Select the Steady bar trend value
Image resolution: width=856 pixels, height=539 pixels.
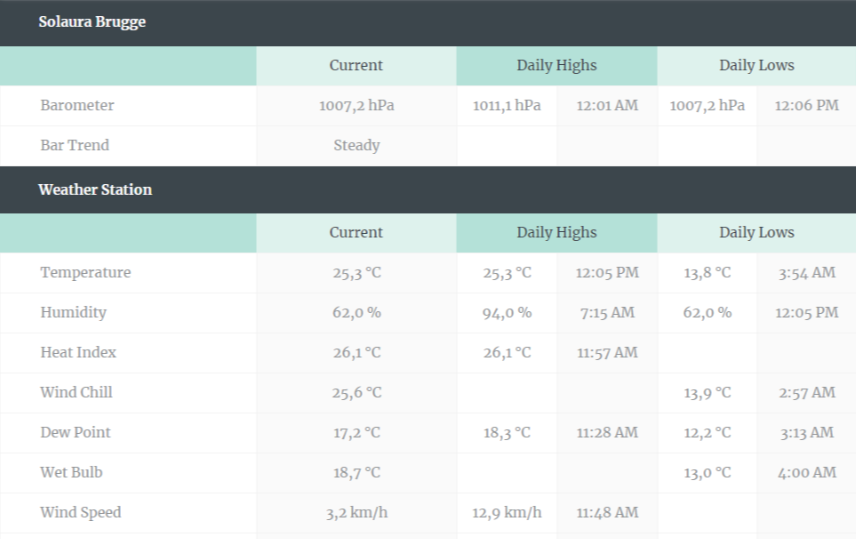click(x=356, y=145)
